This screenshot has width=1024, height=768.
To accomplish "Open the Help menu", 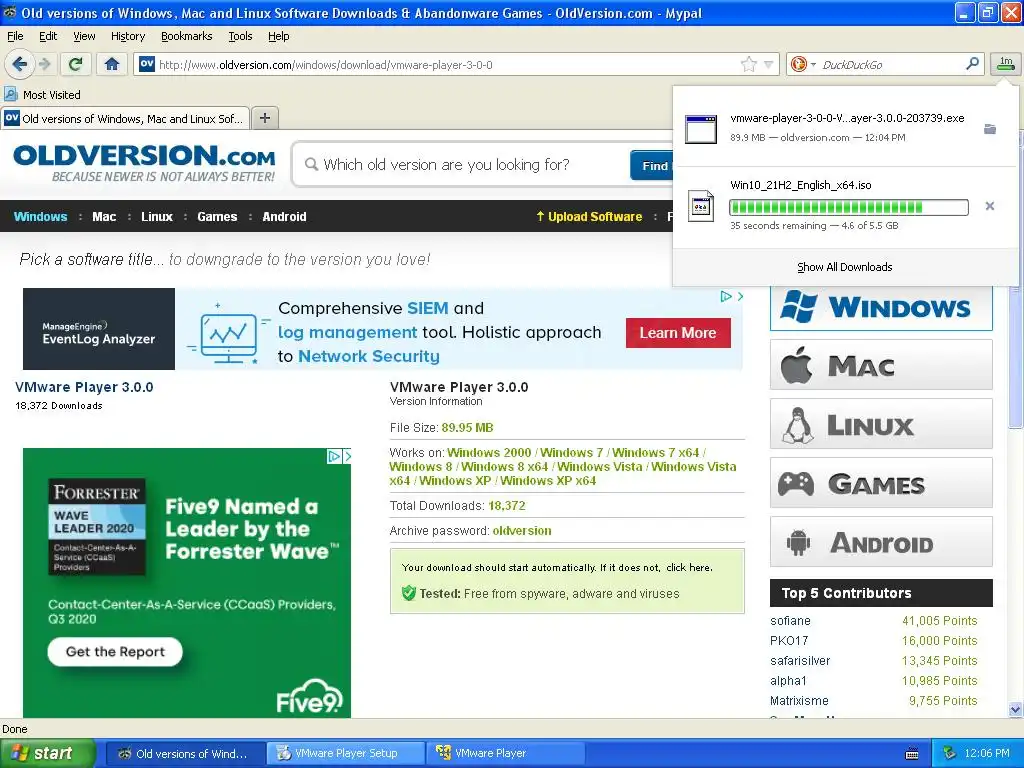I will tap(279, 36).
